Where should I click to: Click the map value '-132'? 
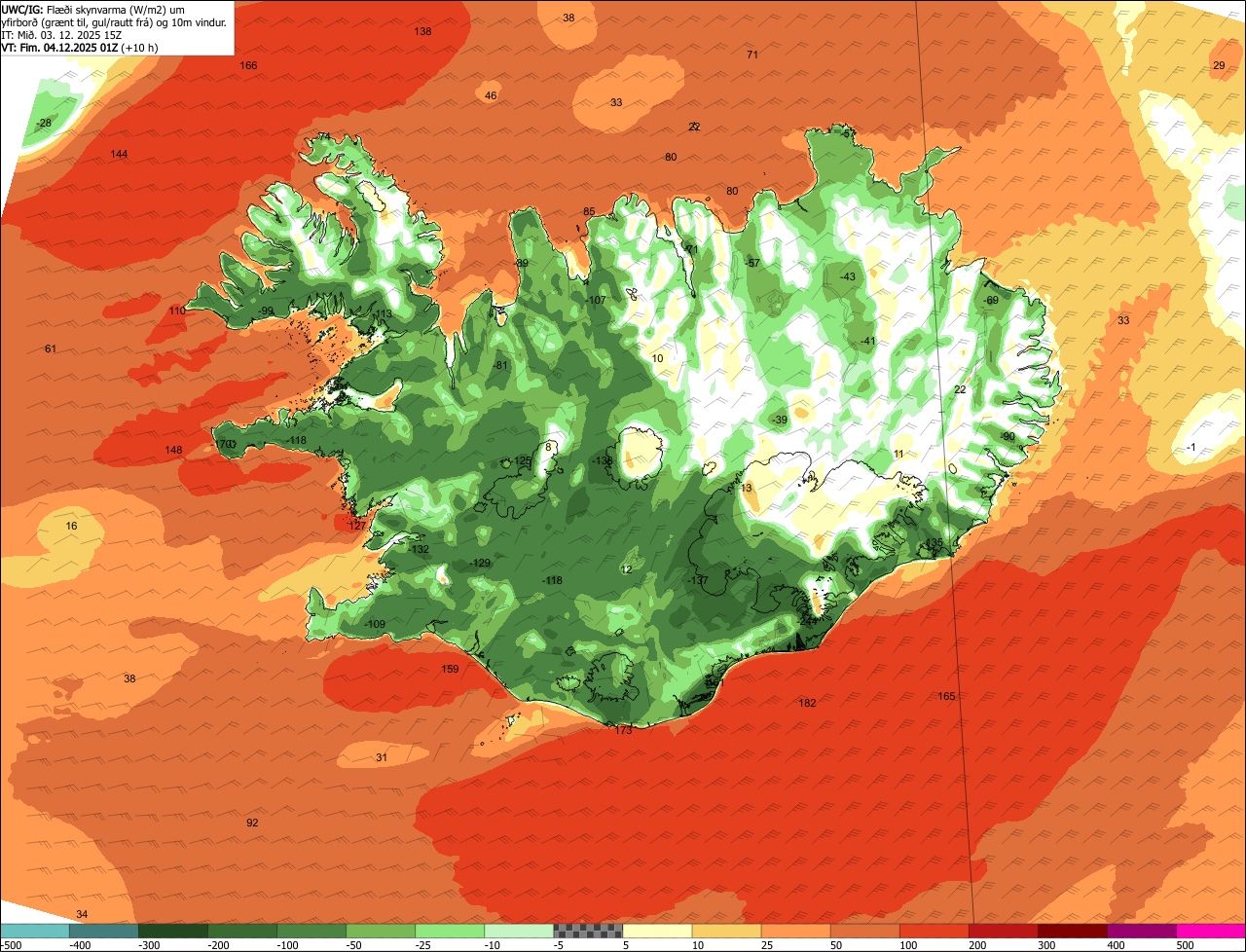[420, 549]
